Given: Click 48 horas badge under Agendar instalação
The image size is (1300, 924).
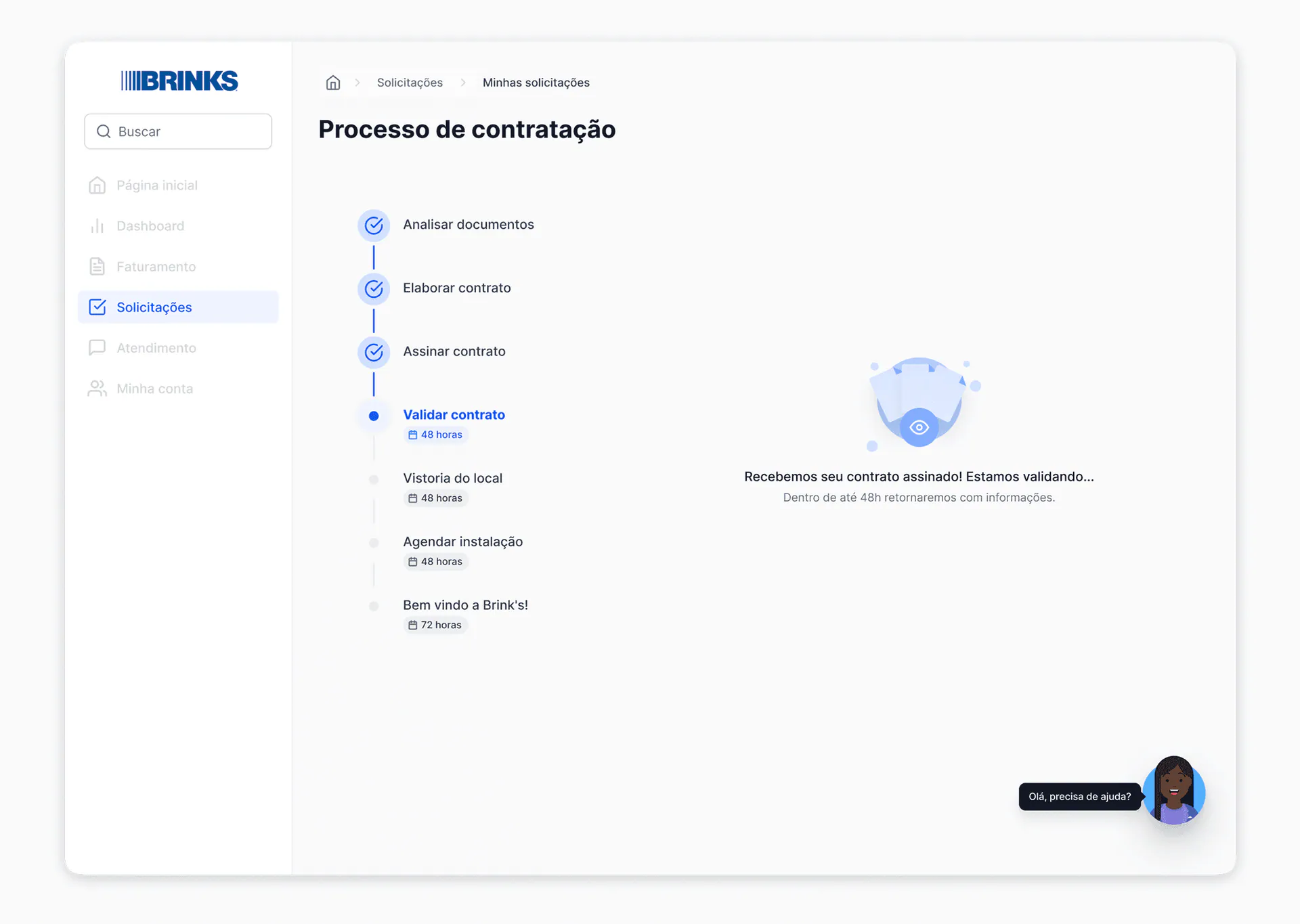Looking at the screenshot, I should [x=435, y=562].
